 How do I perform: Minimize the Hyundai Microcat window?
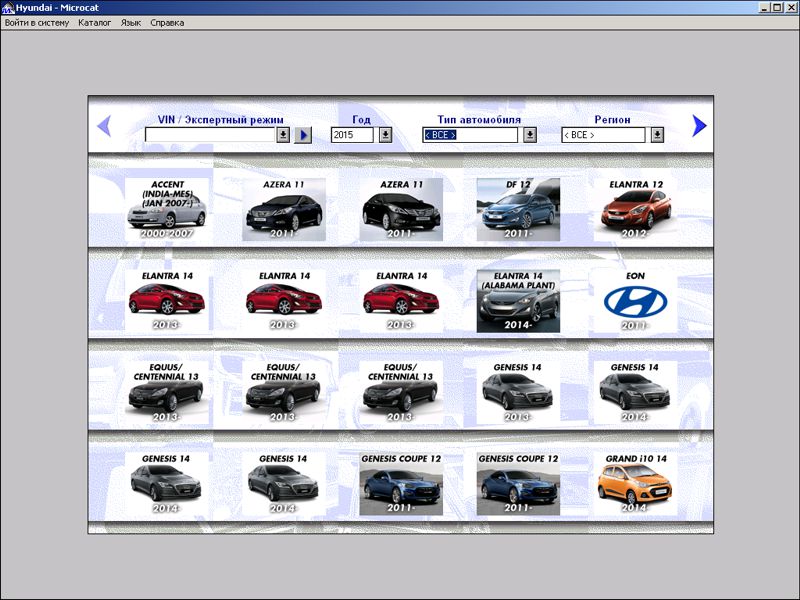pyautogui.click(x=764, y=8)
